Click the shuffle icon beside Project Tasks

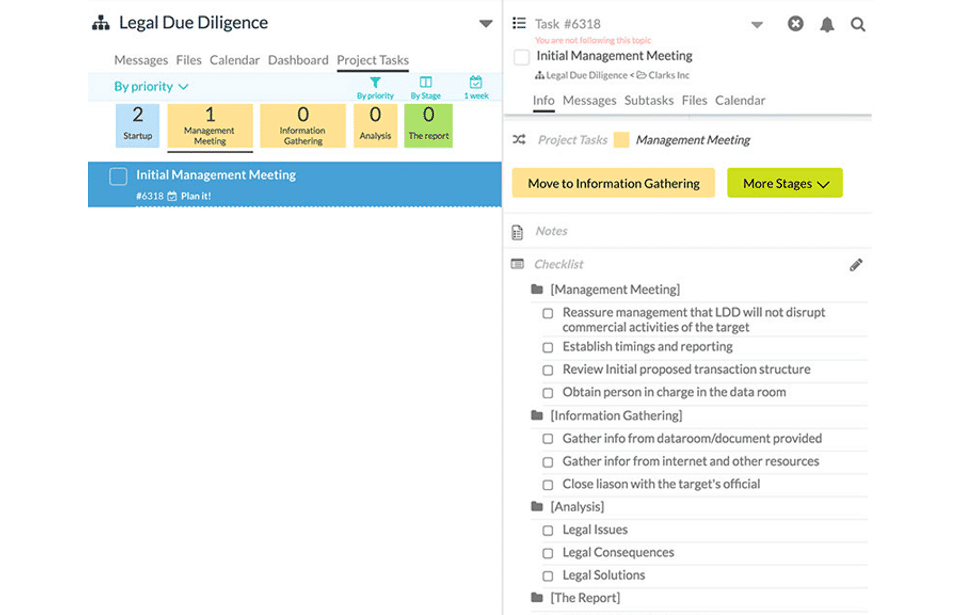(519, 140)
